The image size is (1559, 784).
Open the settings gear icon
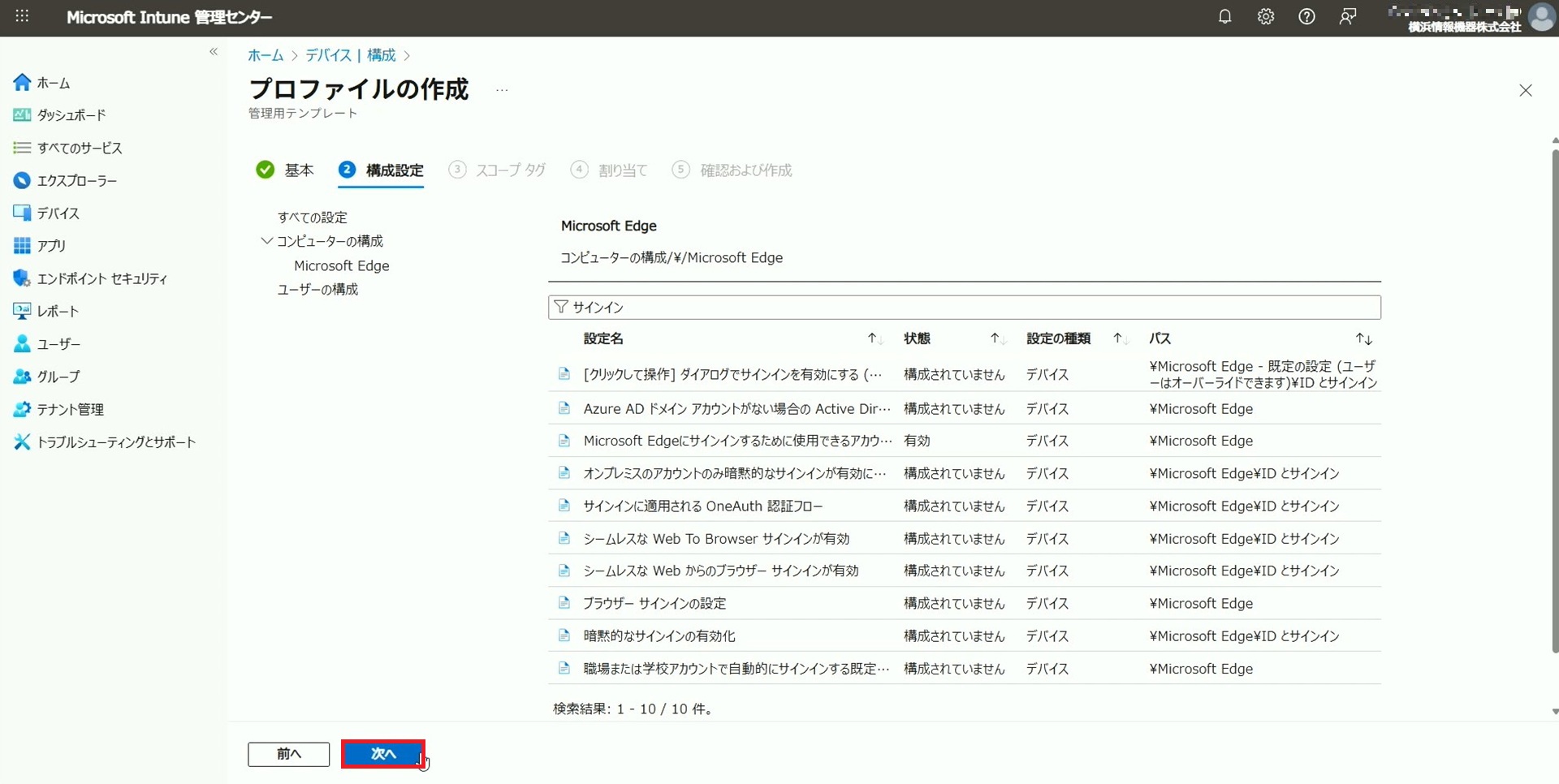pyautogui.click(x=1266, y=17)
